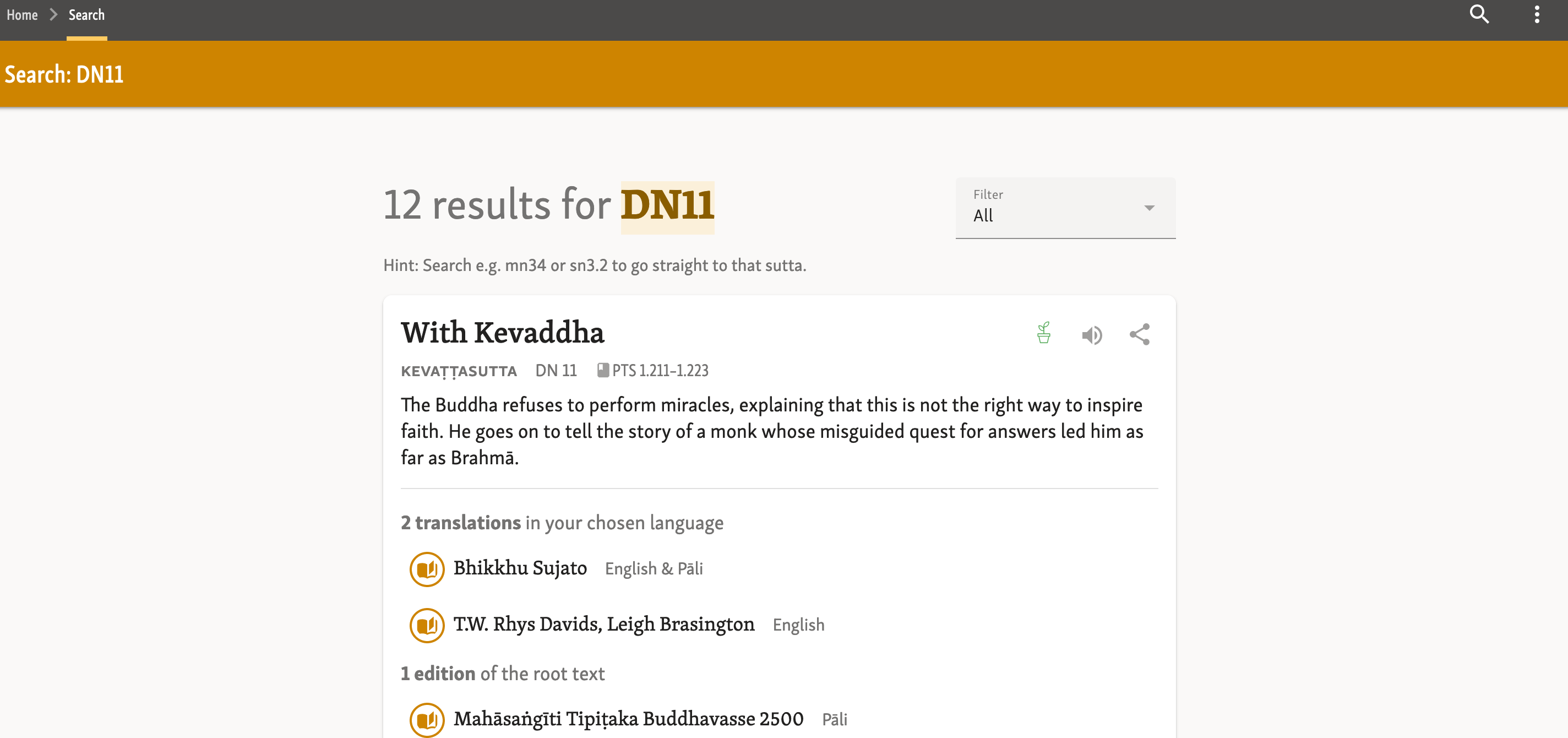Click the search hint text about mn34
1568x738 pixels.
click(x=595, y=265)
